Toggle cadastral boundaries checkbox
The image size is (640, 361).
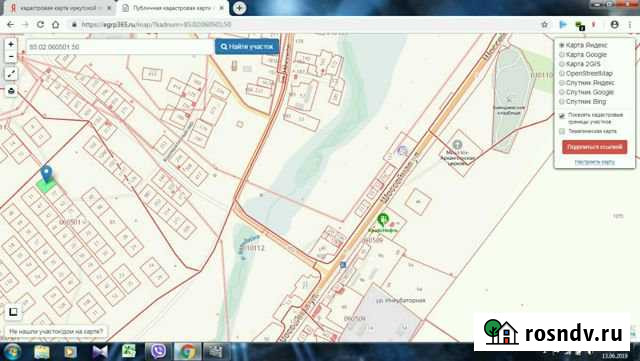click(x=562, y=116)
